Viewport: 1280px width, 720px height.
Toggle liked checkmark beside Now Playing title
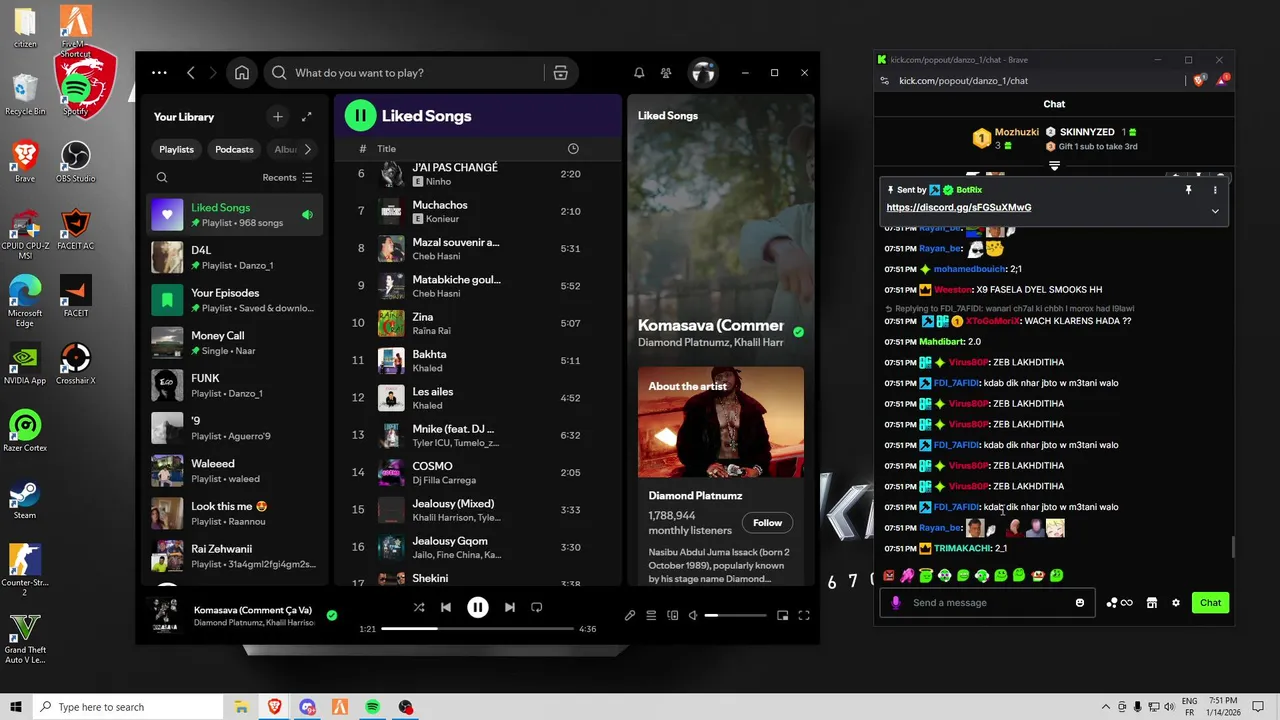(x=798, y=332)
